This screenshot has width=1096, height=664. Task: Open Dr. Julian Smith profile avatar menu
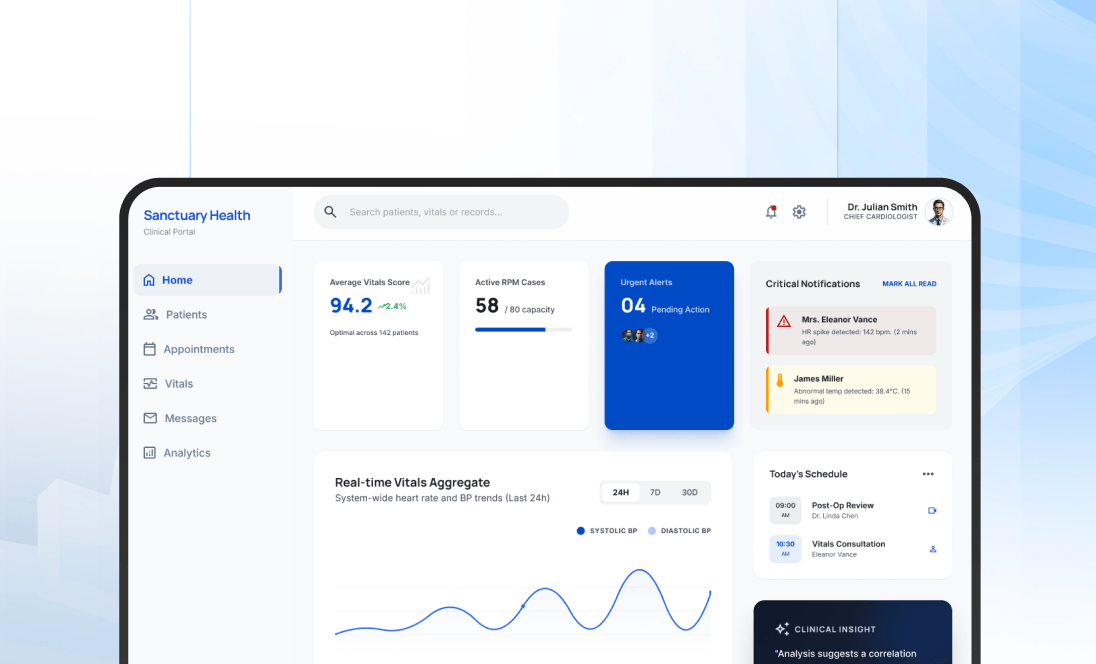938,212
